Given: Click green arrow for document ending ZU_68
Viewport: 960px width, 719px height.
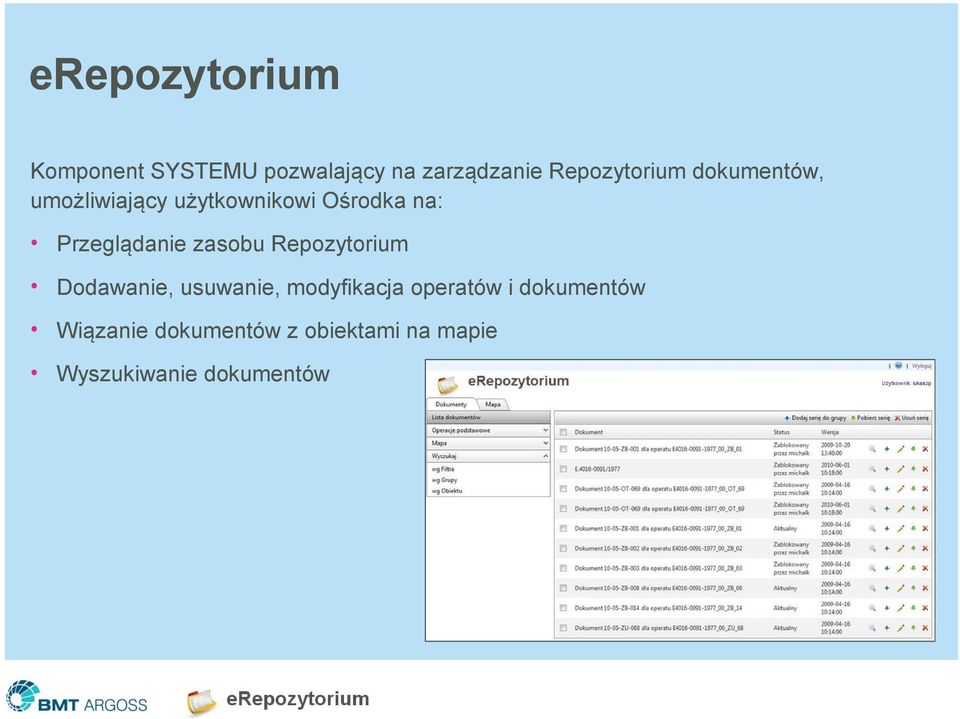Looking at the screenshot, I should pos(913,628).
